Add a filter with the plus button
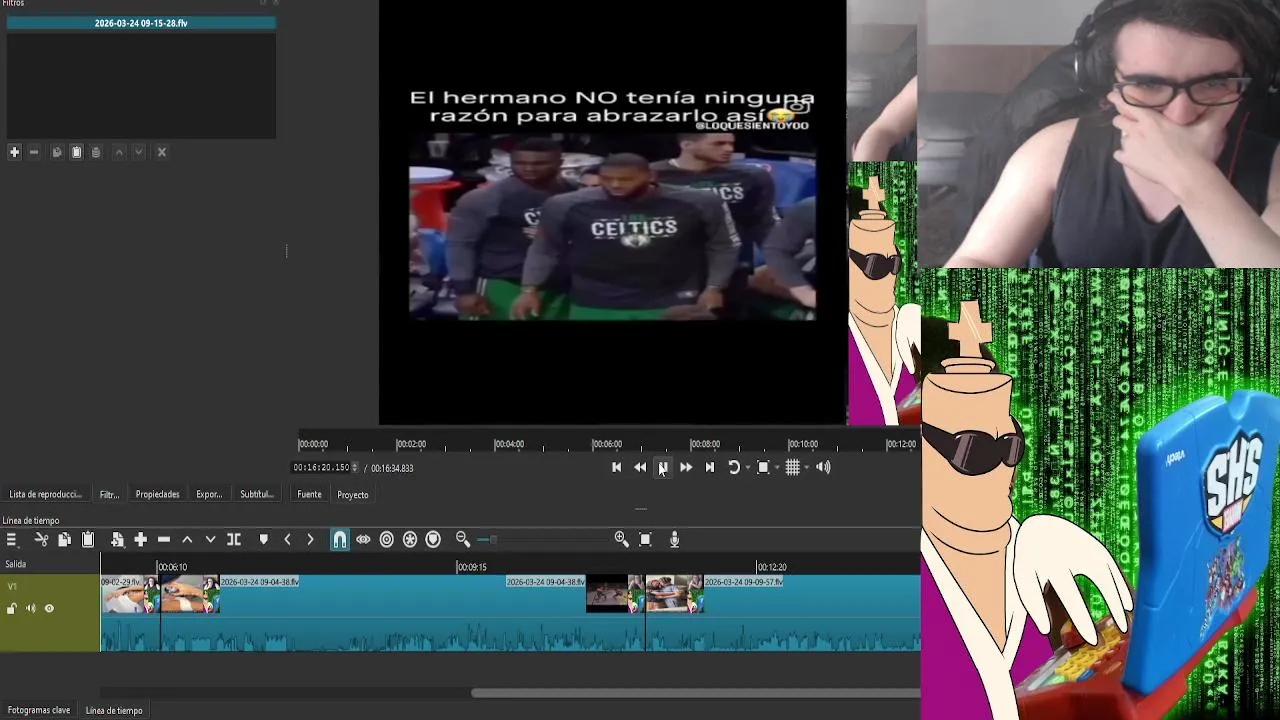 coord(14,152)
